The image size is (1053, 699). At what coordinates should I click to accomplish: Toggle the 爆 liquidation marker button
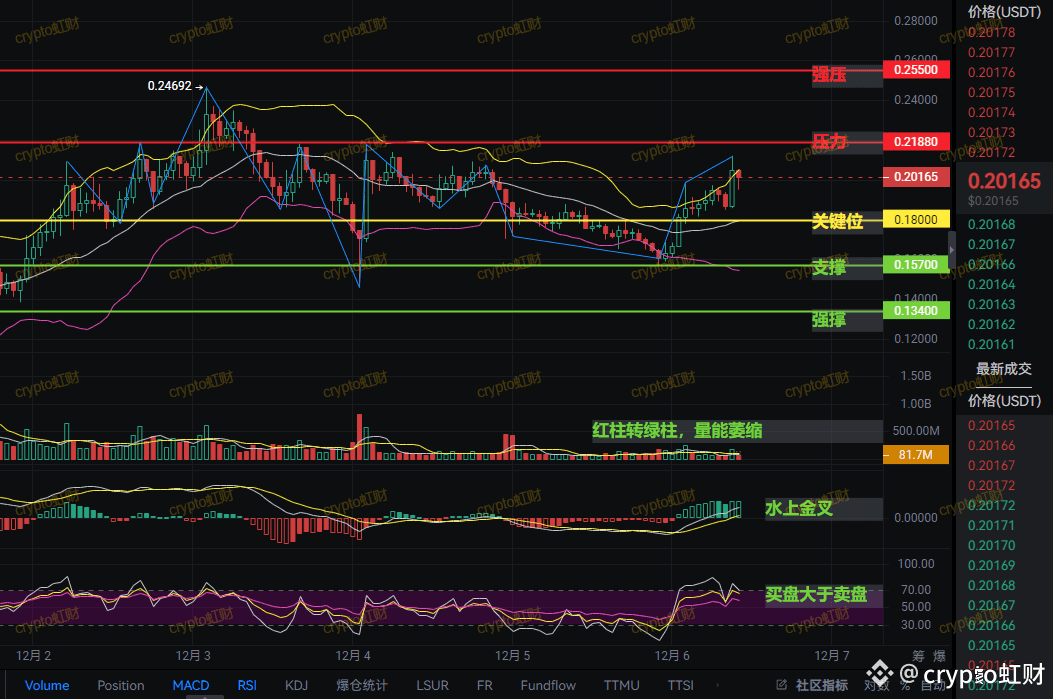pos(938,656)
